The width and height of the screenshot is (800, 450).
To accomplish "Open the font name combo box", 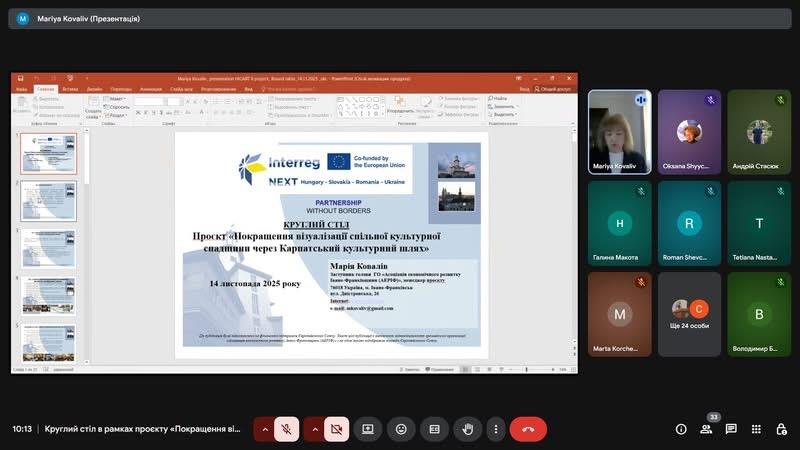I will pos(149,102).
